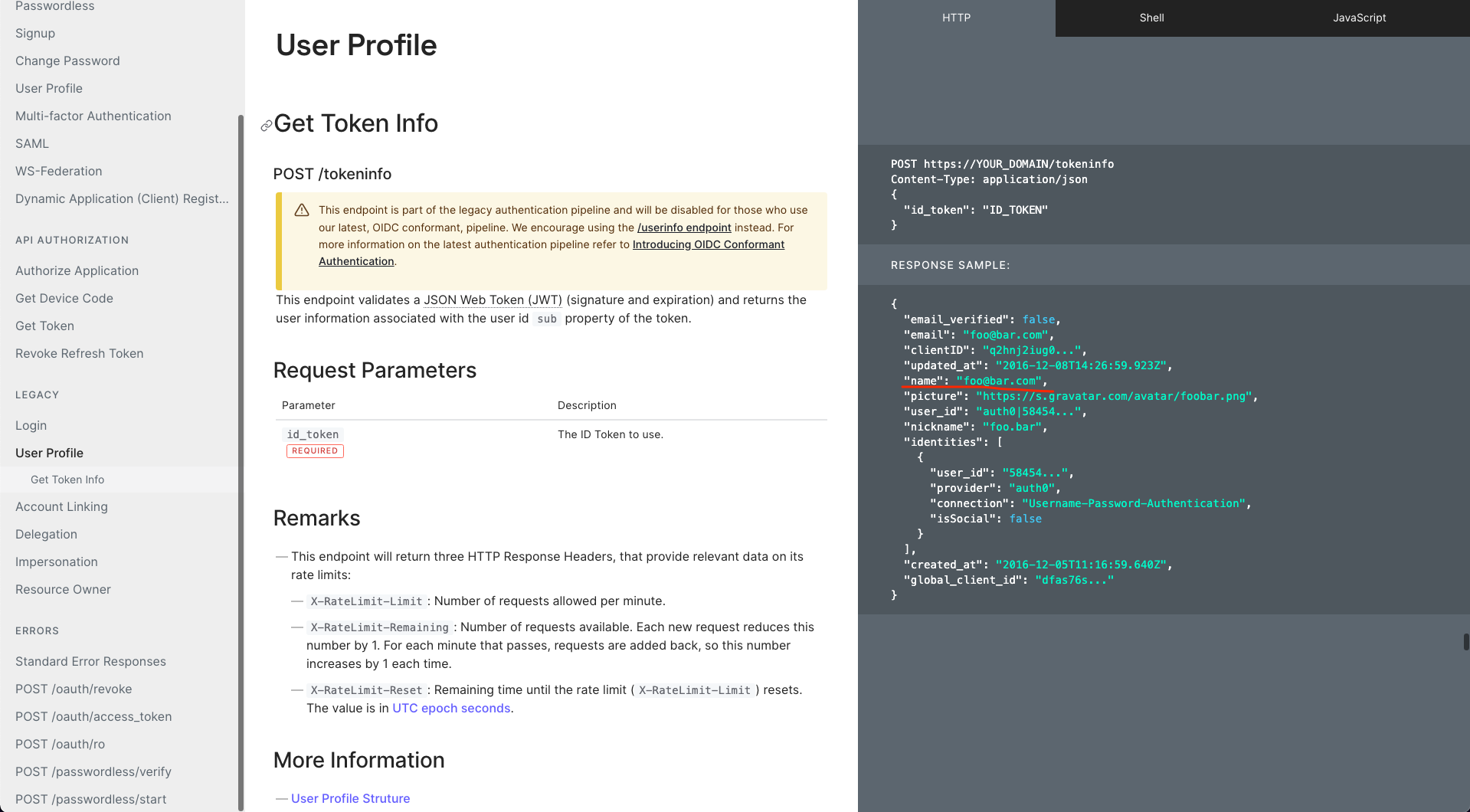This screenshot has width=1470, height=812.
Task: Navigate to Impersonation via the sidebar
Action: pyautogui.click(x=57, y=562)
